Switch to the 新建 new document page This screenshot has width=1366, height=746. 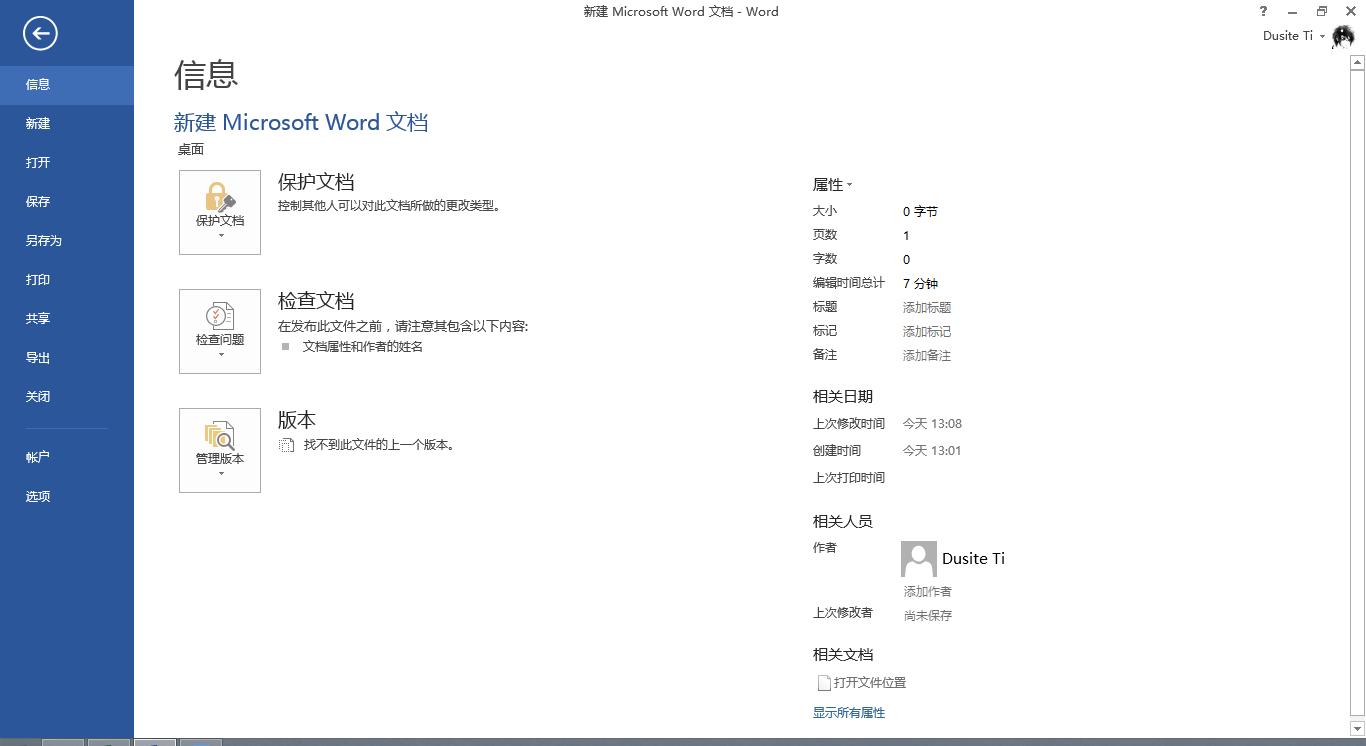coord(37,123)
